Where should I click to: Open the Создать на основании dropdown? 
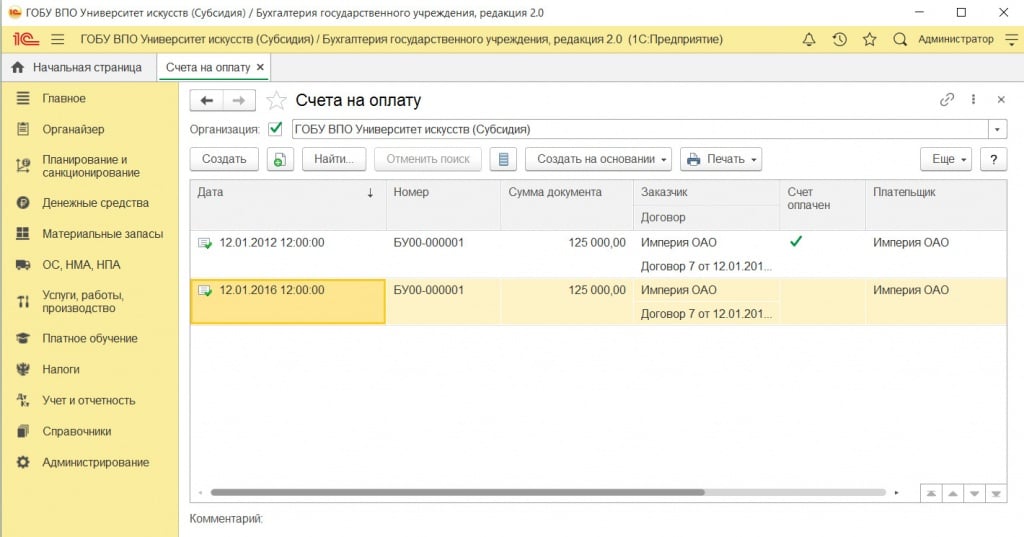pyautogui.click(x=598, y=159)
